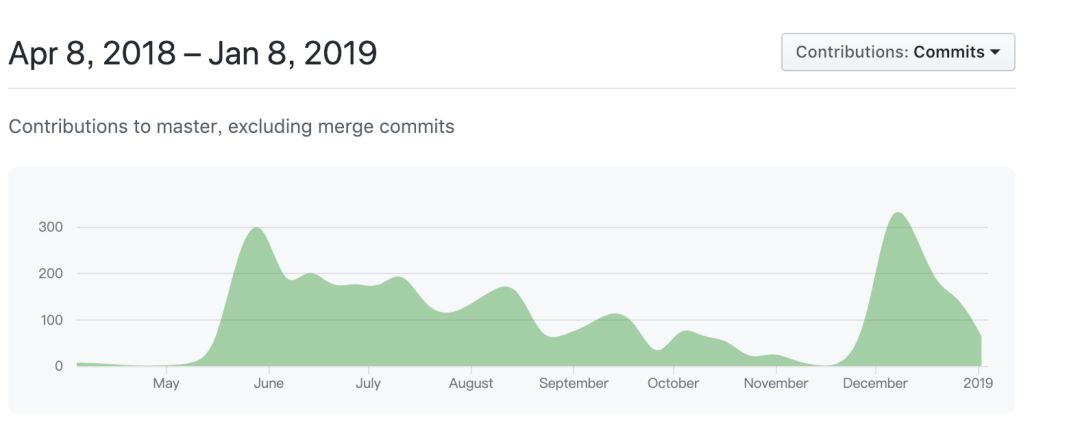Click the 0 y-axis label

59,366
